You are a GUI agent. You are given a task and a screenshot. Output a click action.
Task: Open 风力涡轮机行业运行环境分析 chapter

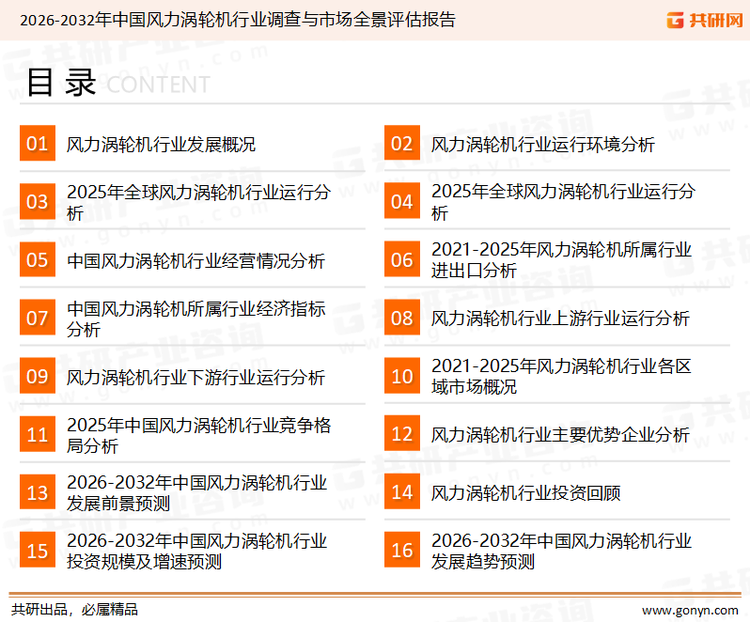click(x=543, y=144)
